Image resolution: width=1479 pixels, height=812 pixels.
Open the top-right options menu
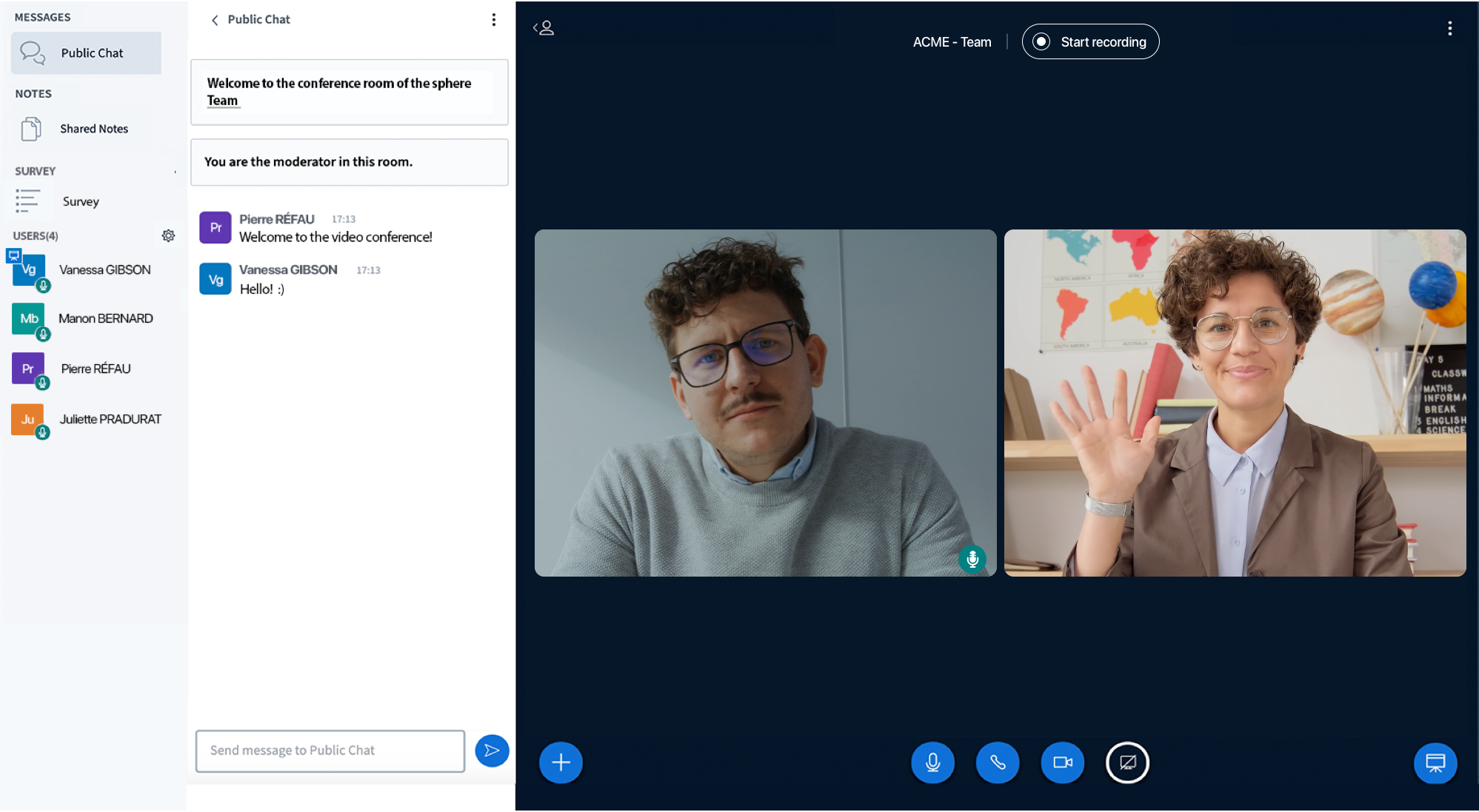tap(1450, 28)
